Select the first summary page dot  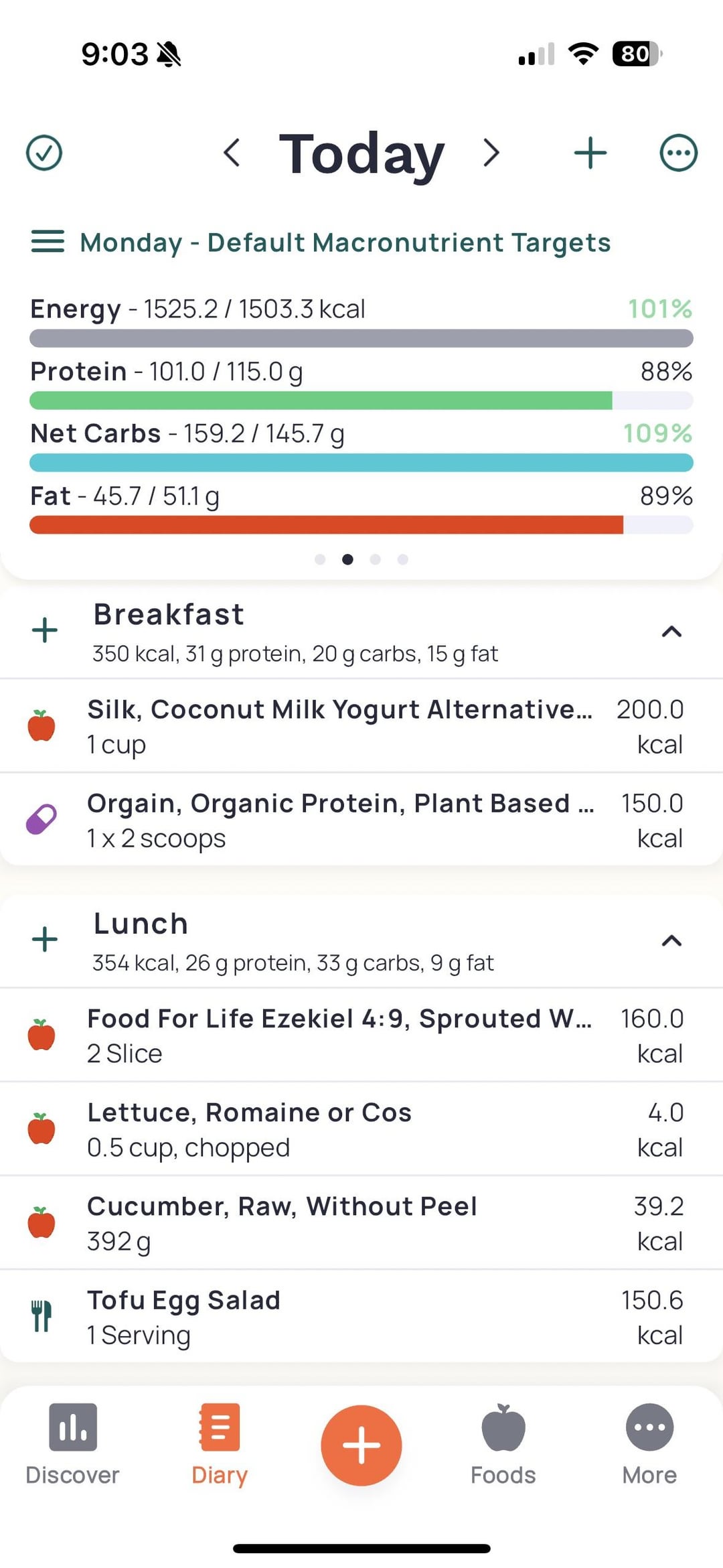coord(320,559)
